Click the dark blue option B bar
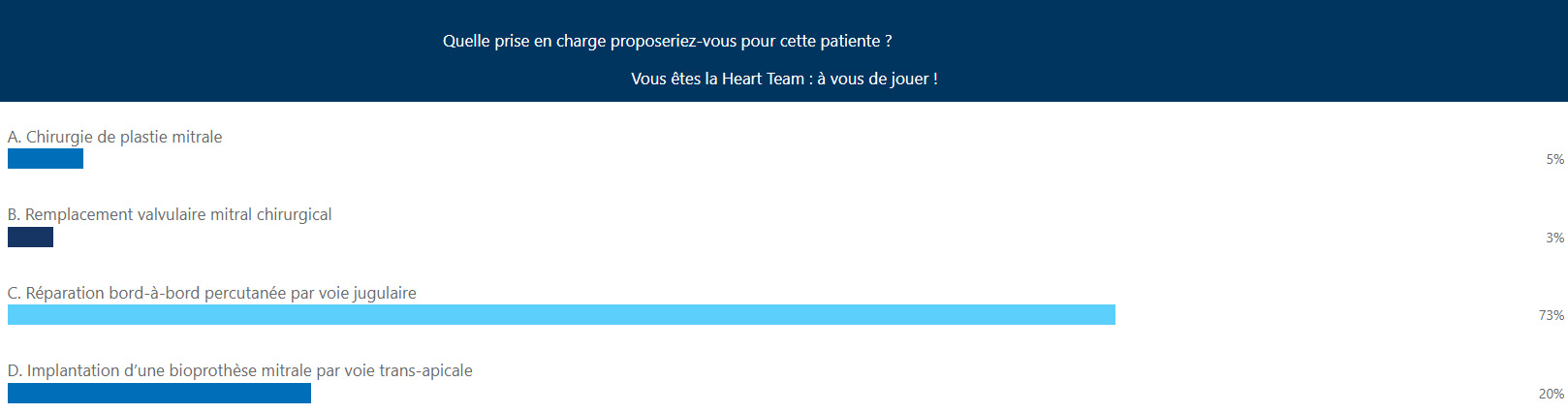 pos(30,237)
